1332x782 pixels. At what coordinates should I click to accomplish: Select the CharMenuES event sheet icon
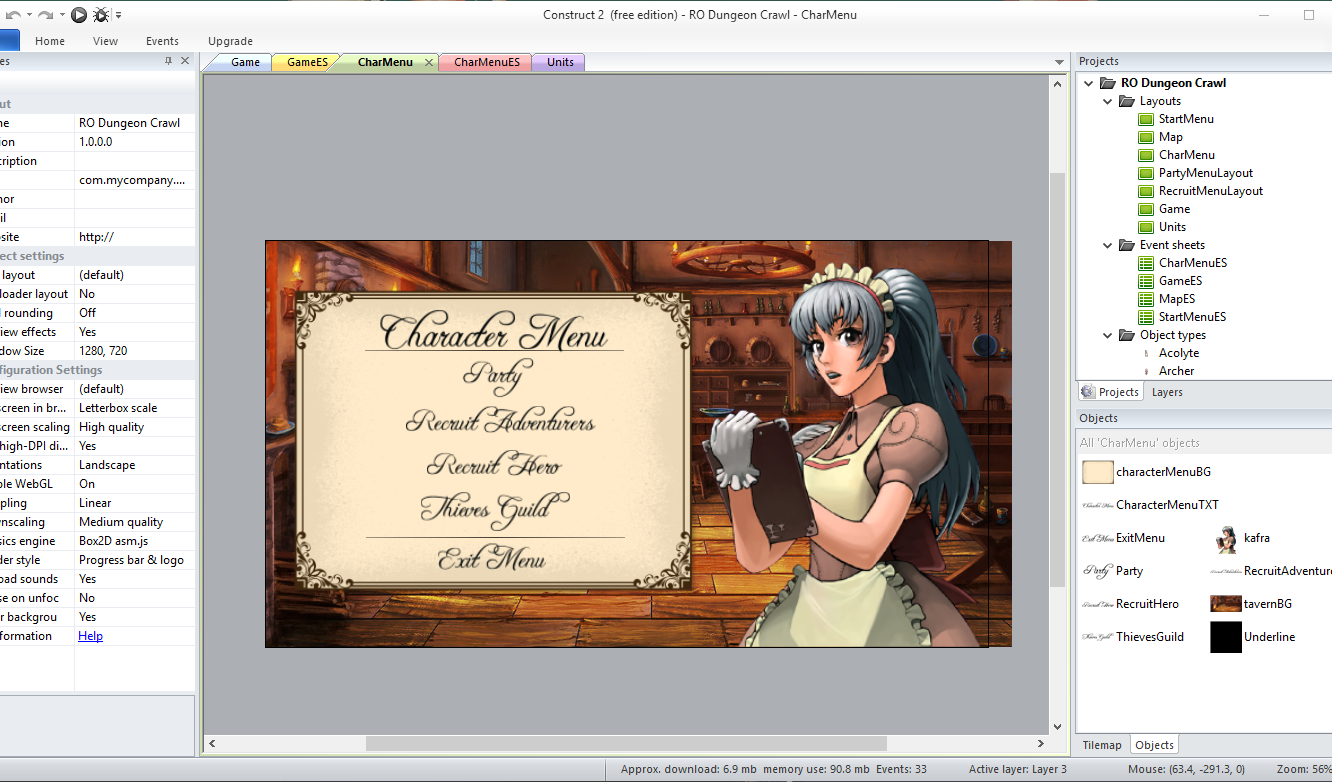point(1146,263)
